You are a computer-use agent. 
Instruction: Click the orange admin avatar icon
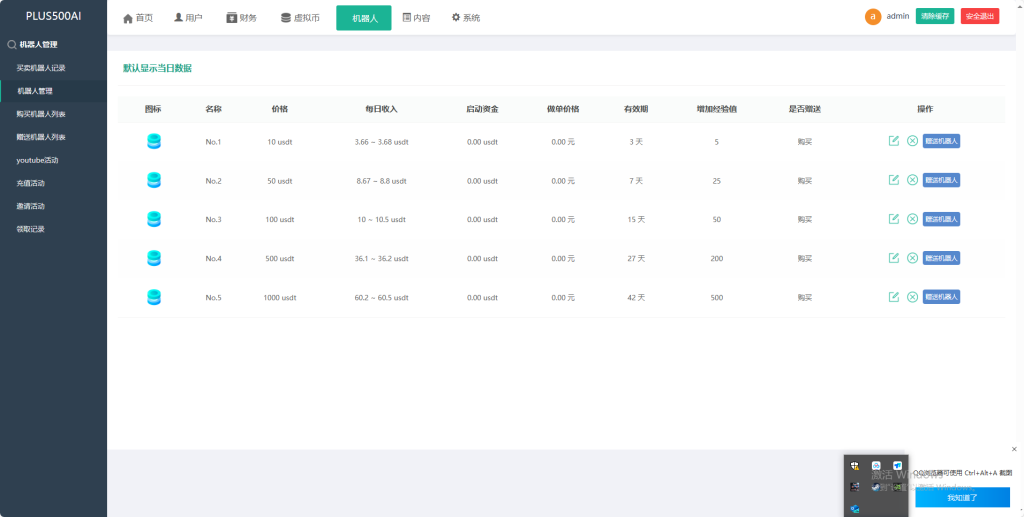click(873, 17)
